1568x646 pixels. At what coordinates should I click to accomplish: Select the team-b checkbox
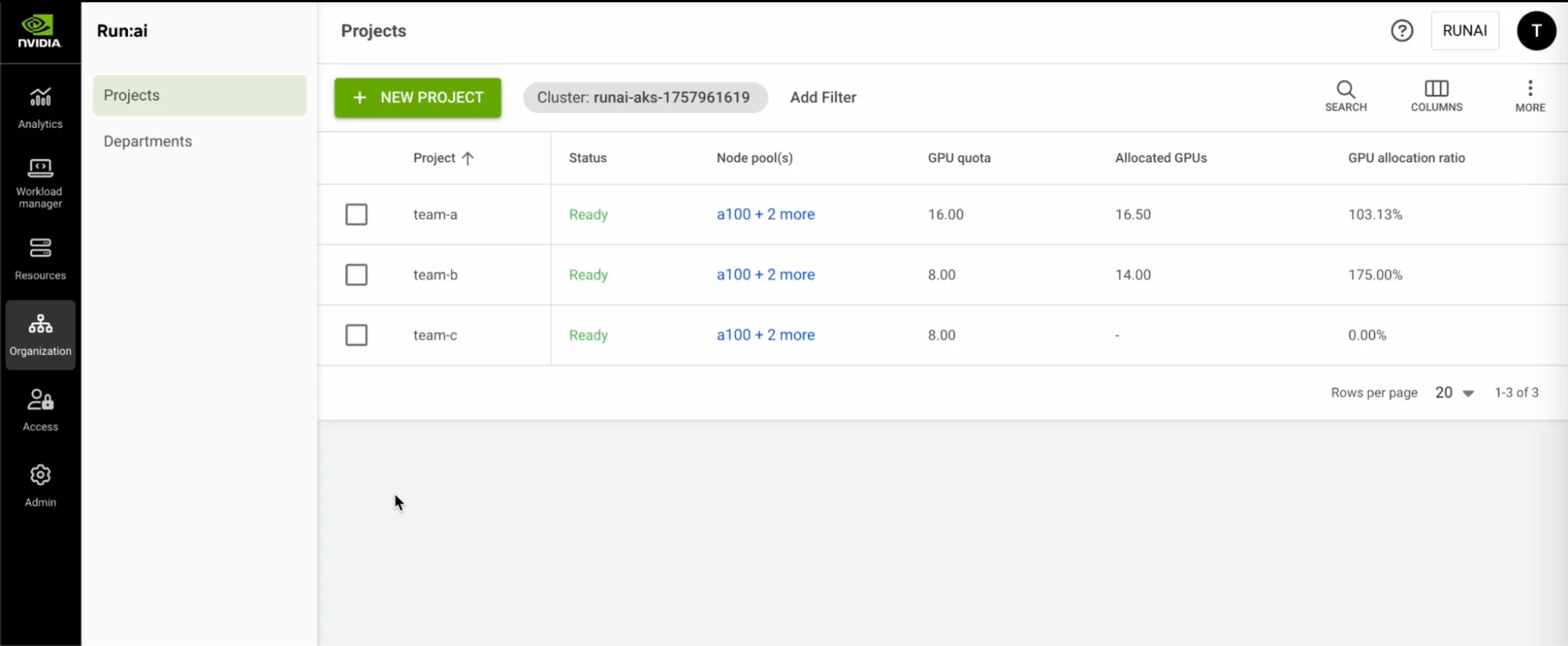[356, 274]
